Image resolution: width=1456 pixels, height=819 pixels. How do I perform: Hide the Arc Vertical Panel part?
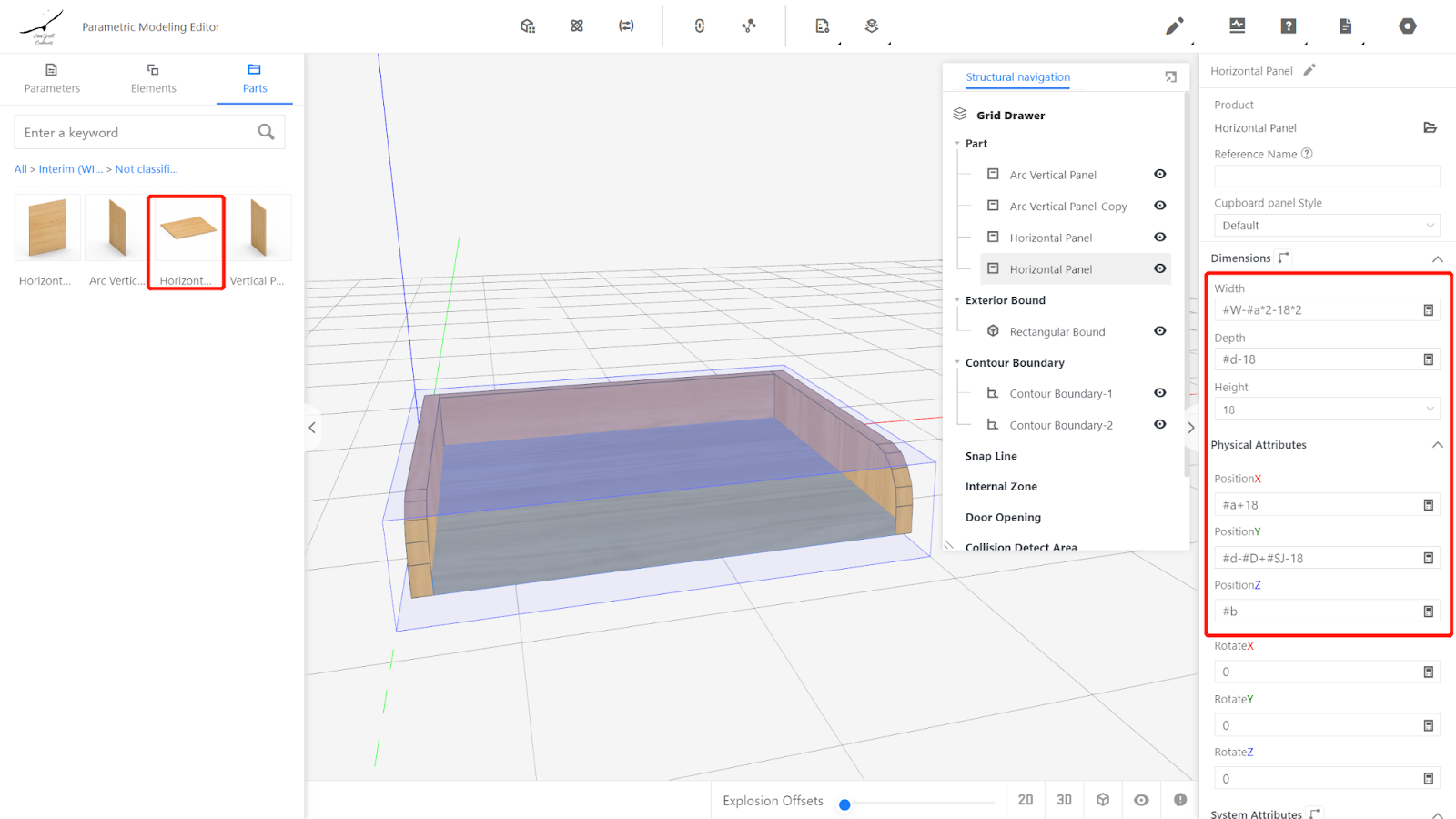tap(1159, 174)
